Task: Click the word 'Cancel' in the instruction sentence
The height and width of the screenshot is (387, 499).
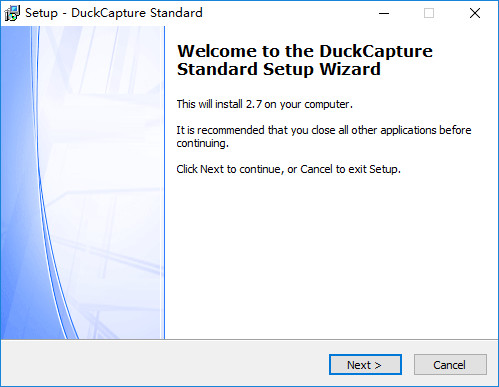Action: pyautogui.click(x=316, y=169)
